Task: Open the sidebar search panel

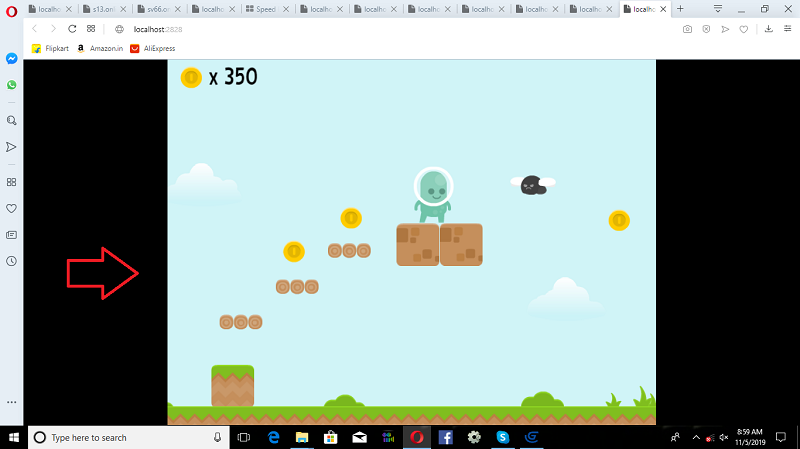Action: pos(11,120)
